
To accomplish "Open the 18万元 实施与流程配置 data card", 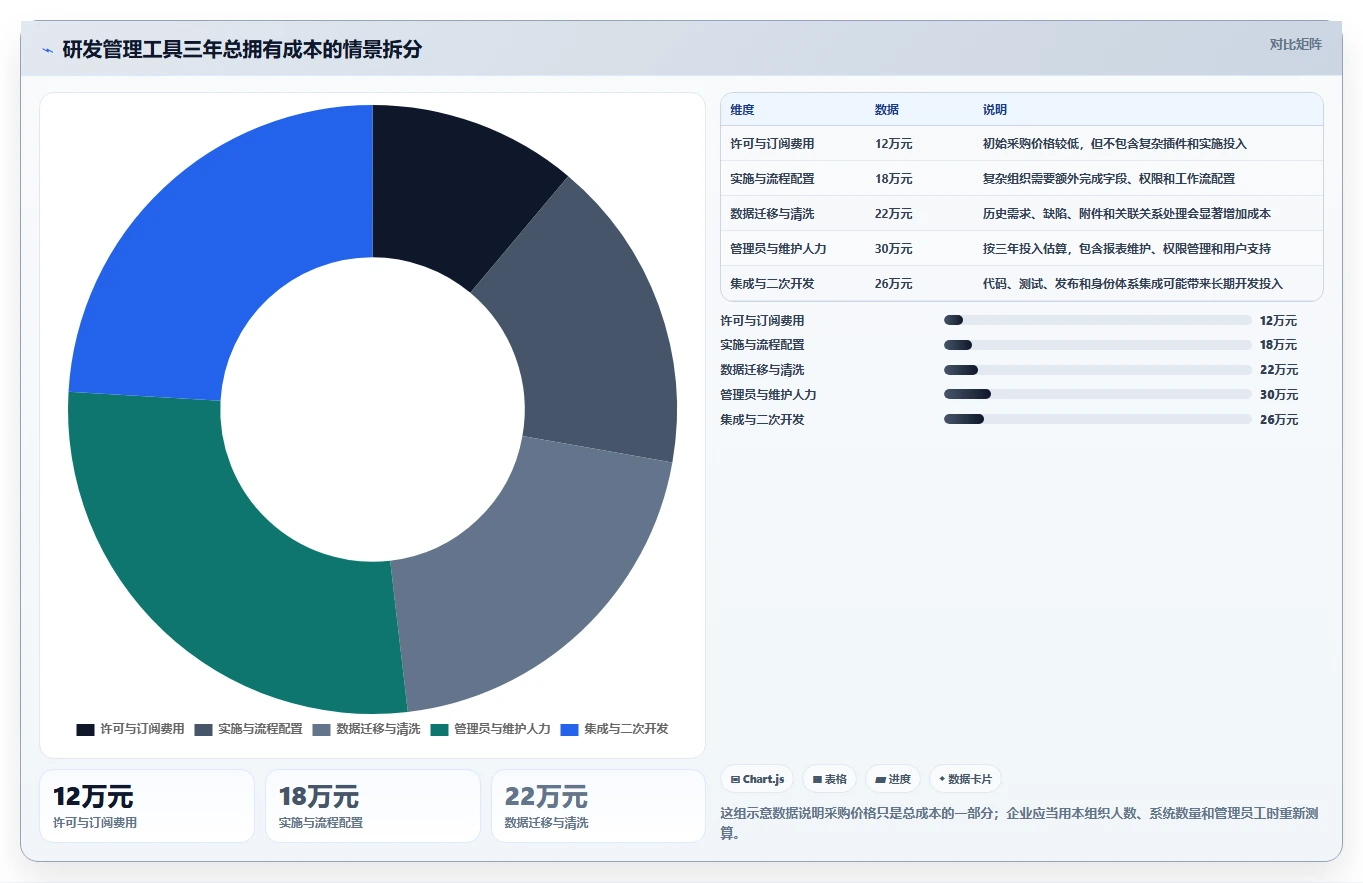I will point(373,806).
